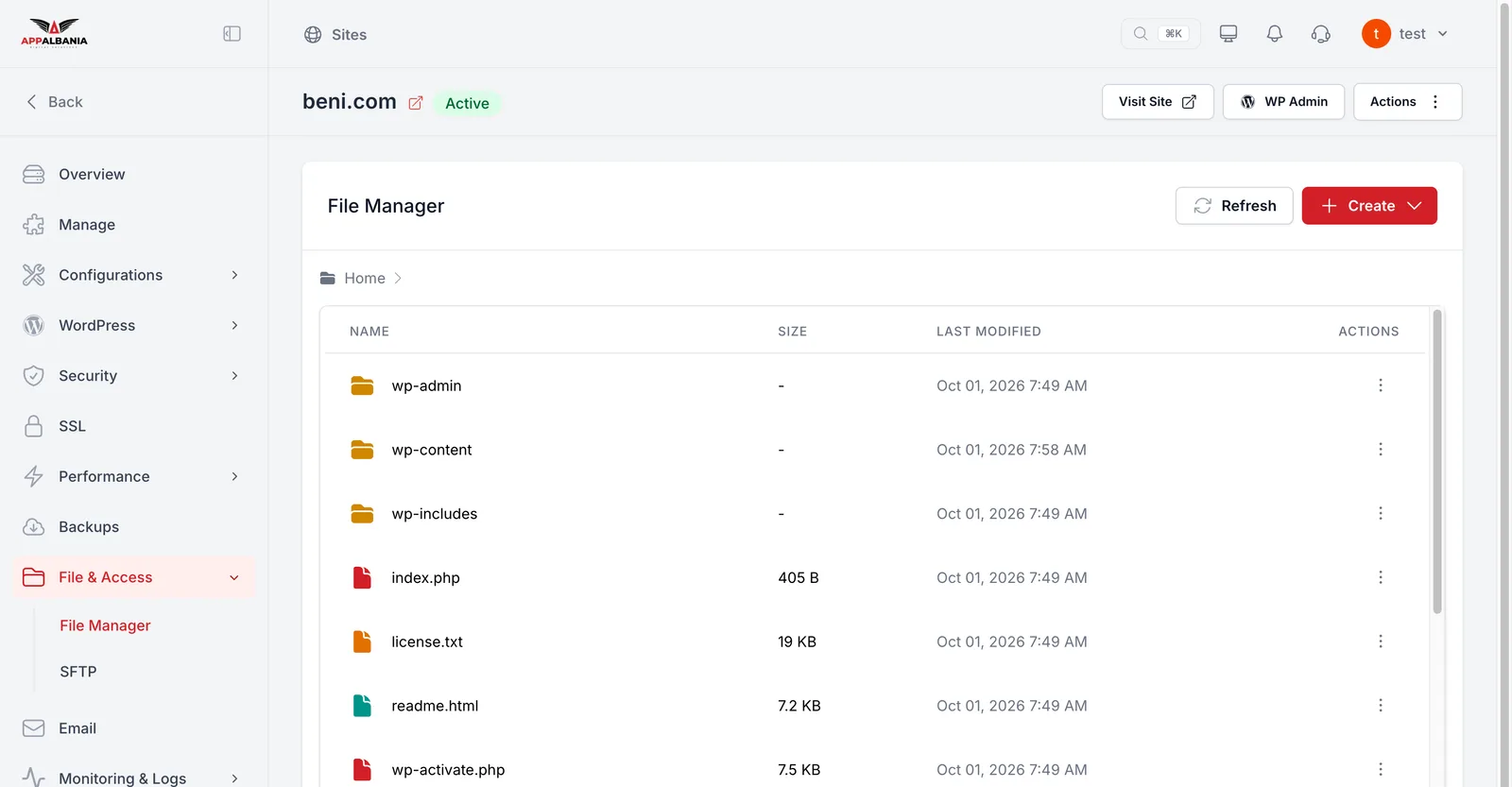
Task: Open the search box with ⌘K
Action: tap(1160, 34)
